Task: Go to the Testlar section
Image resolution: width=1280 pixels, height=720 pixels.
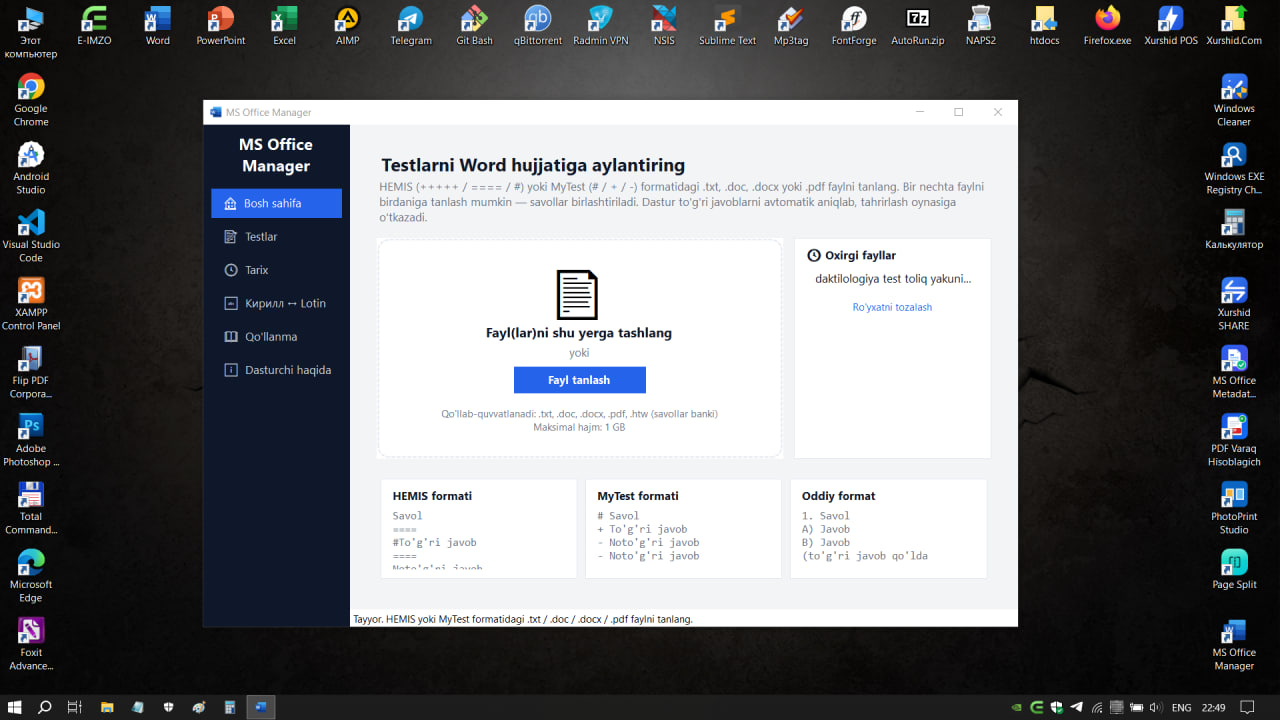Action: [276, 237]
